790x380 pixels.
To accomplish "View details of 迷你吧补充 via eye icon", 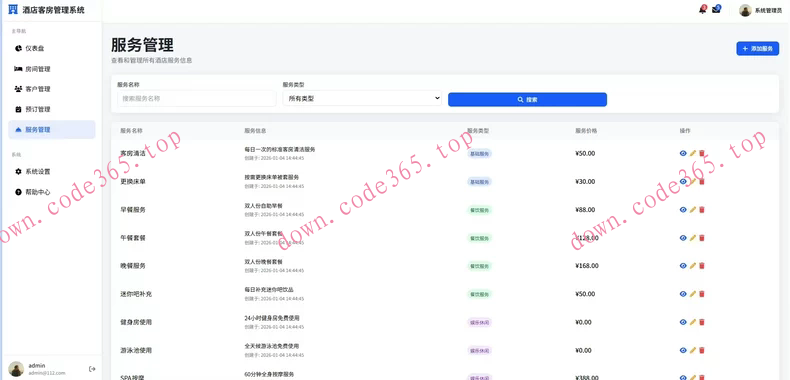I will coord(683,294).
